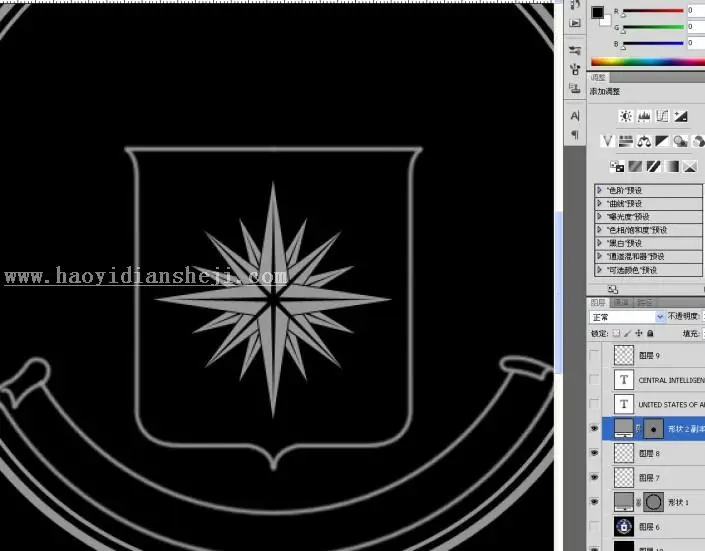The image size is (705, 551).
Task: Add a Threshold adjustment
Action: pyautogui.click(x=653, y=166)
